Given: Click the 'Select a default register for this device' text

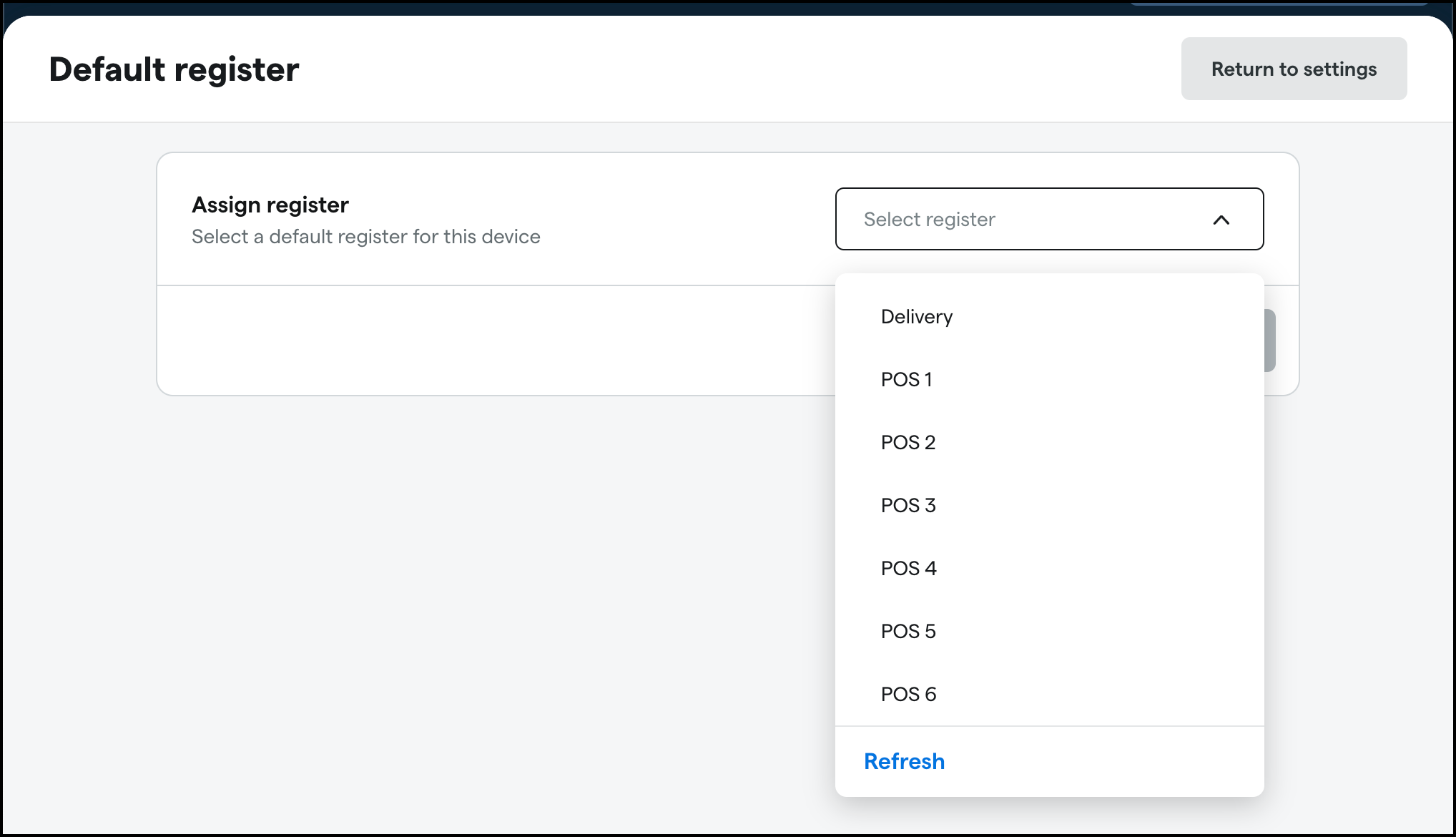Looking at the screenshot, I should (x=365, y=236).
